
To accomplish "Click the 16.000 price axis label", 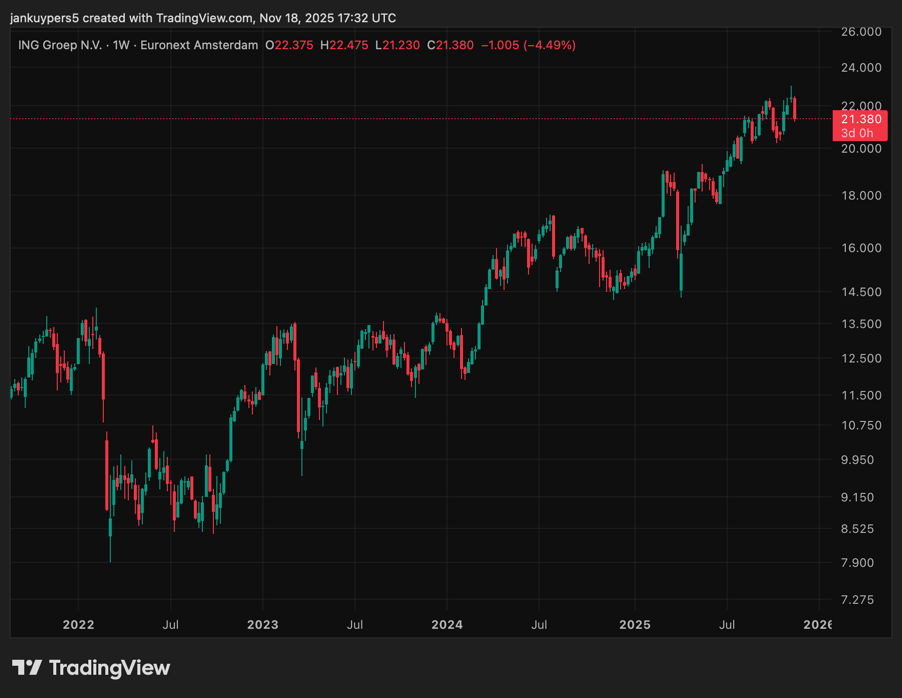I will (x=861, y=248).
